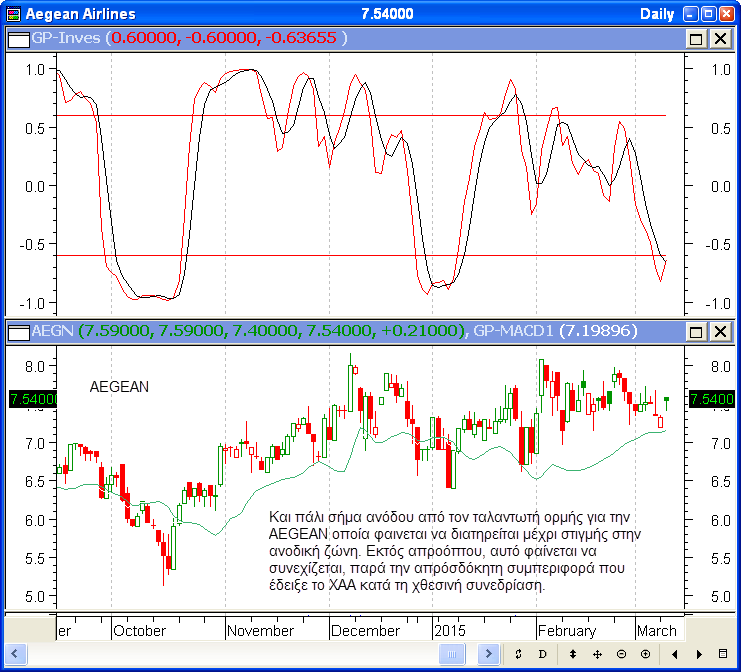This screenshot has width=741, height=672.
Task: Click the 'AEGEAN' text label on chart
Action: click(119, 387)
